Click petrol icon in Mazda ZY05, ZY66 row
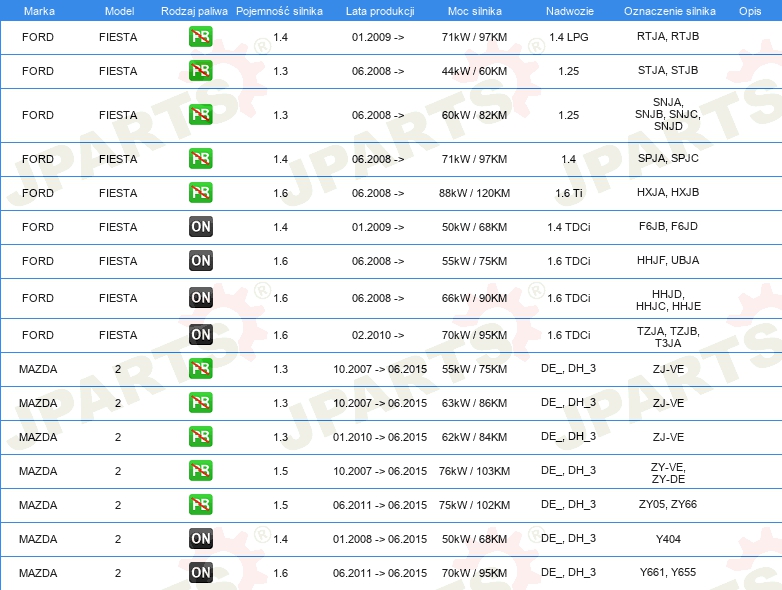Viewport: 782px width, 590px height. tap(200, 504)
